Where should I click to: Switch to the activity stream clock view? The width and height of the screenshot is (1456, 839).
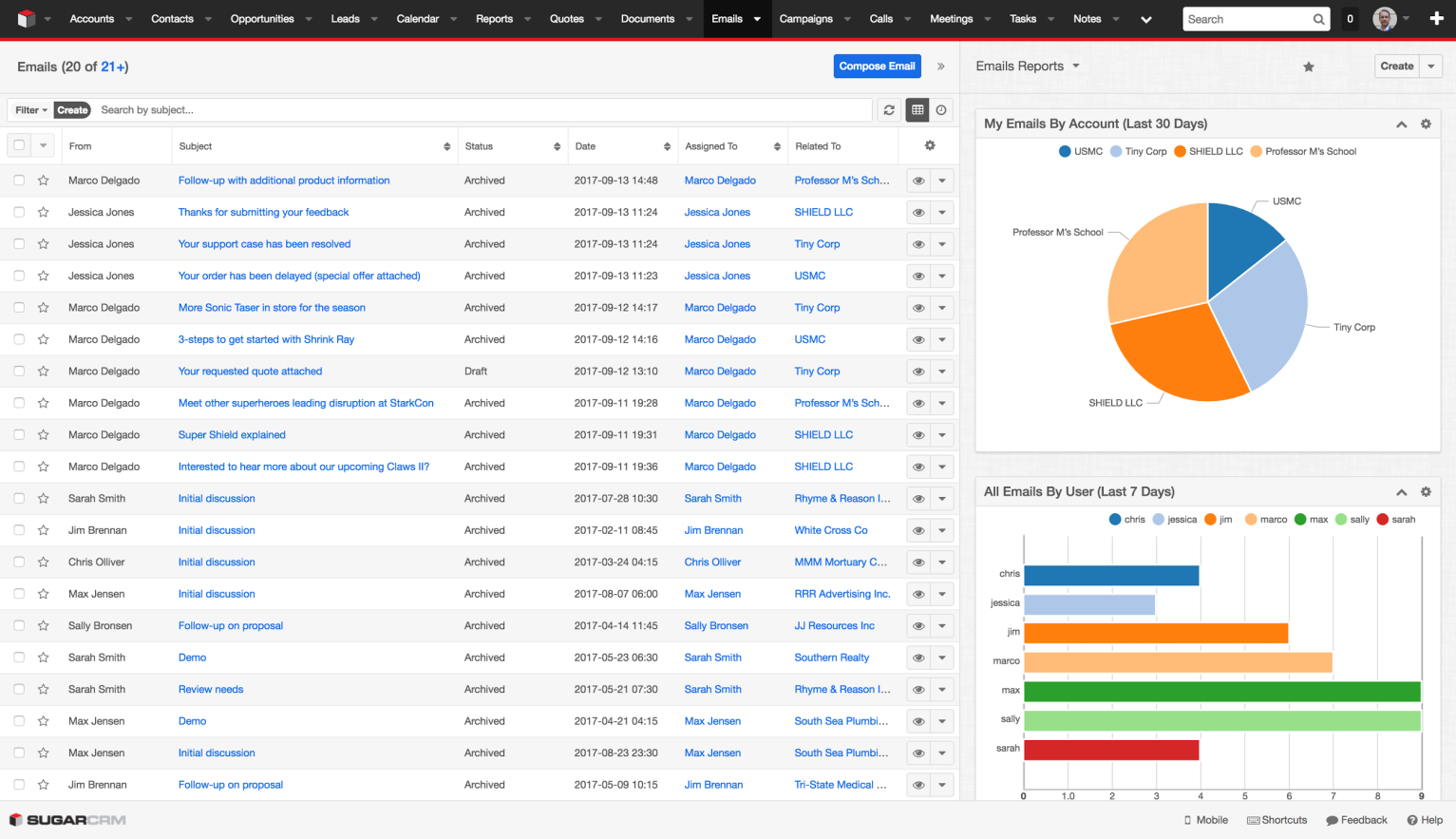click(x=941, y=110)
